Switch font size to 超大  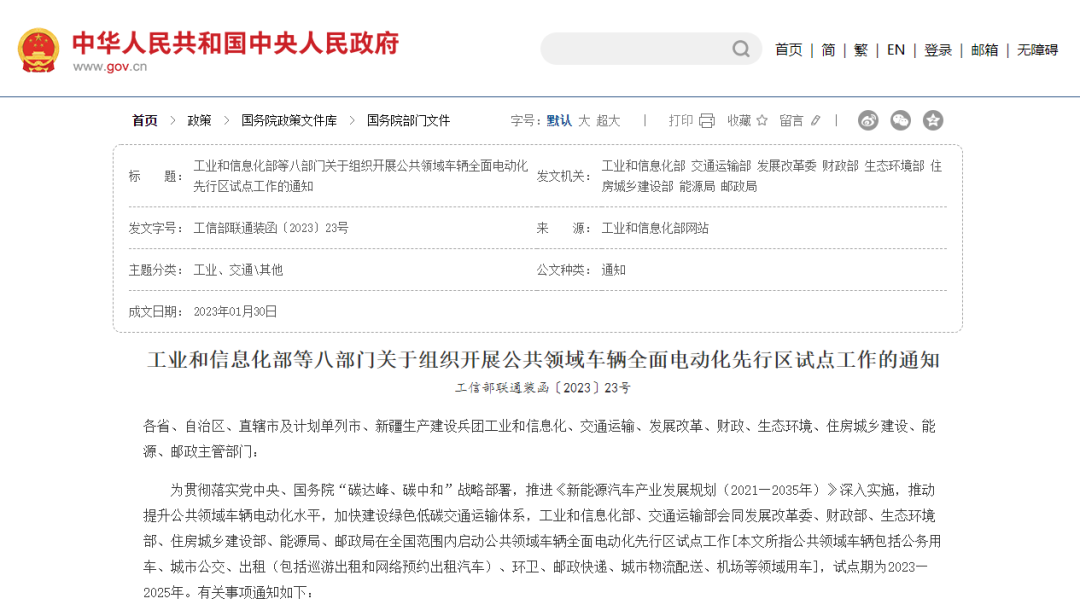(x=610, y=120)
